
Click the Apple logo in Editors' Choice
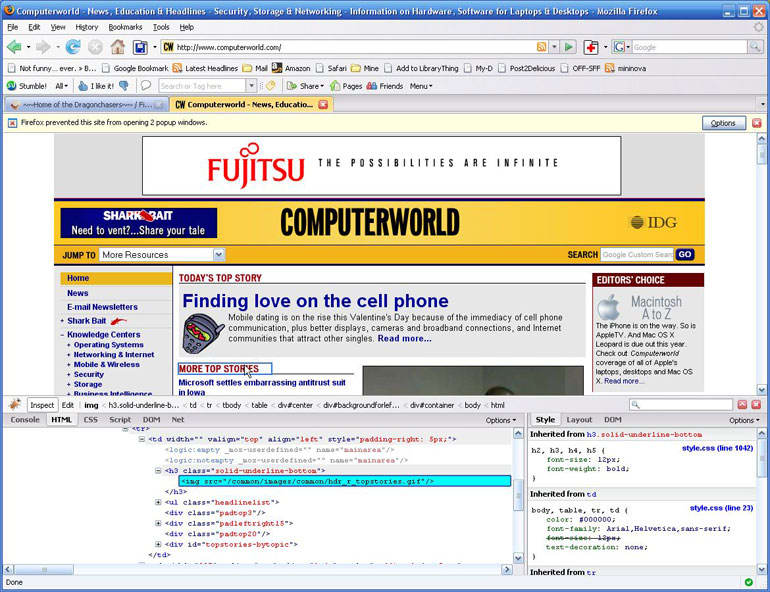[x=608, y=307]
